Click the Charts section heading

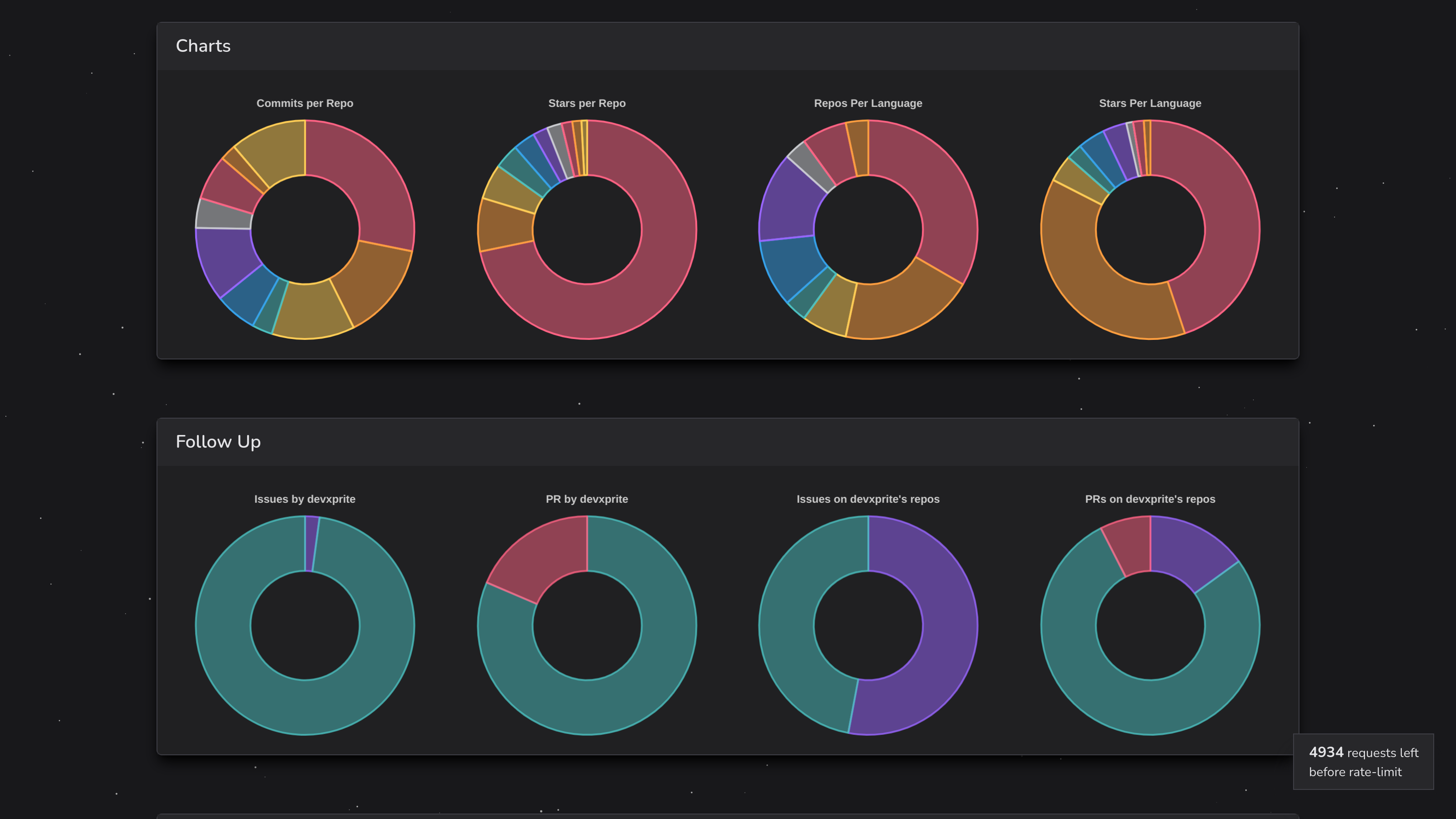tap(203, 46)
